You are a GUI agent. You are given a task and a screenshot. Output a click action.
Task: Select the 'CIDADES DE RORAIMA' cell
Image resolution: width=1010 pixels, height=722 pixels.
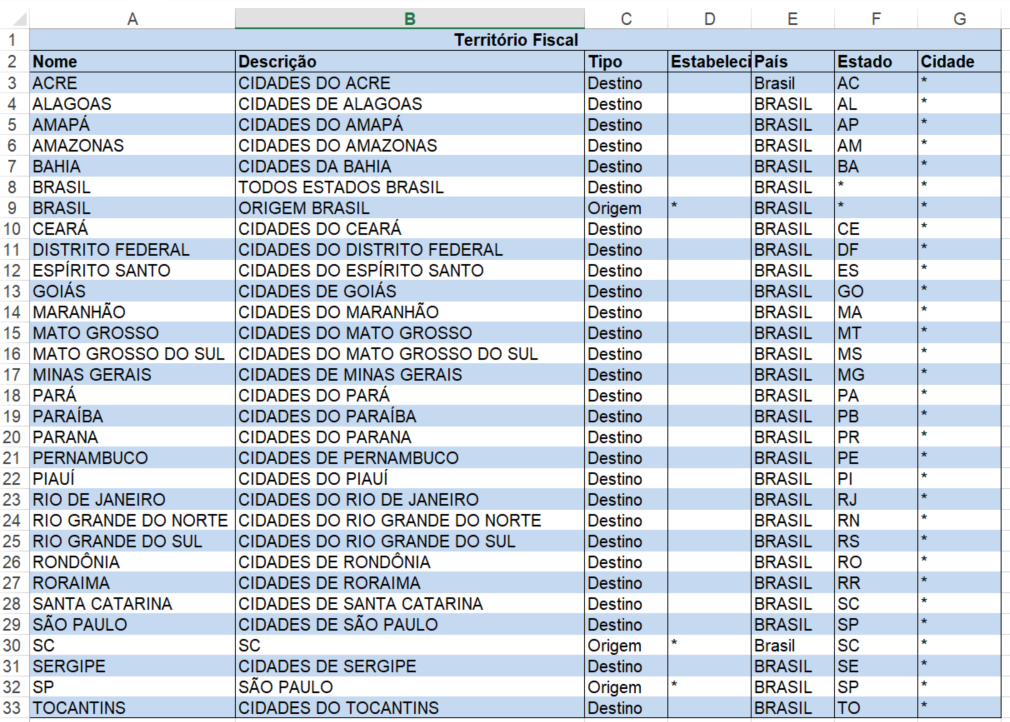pos(410,583)
